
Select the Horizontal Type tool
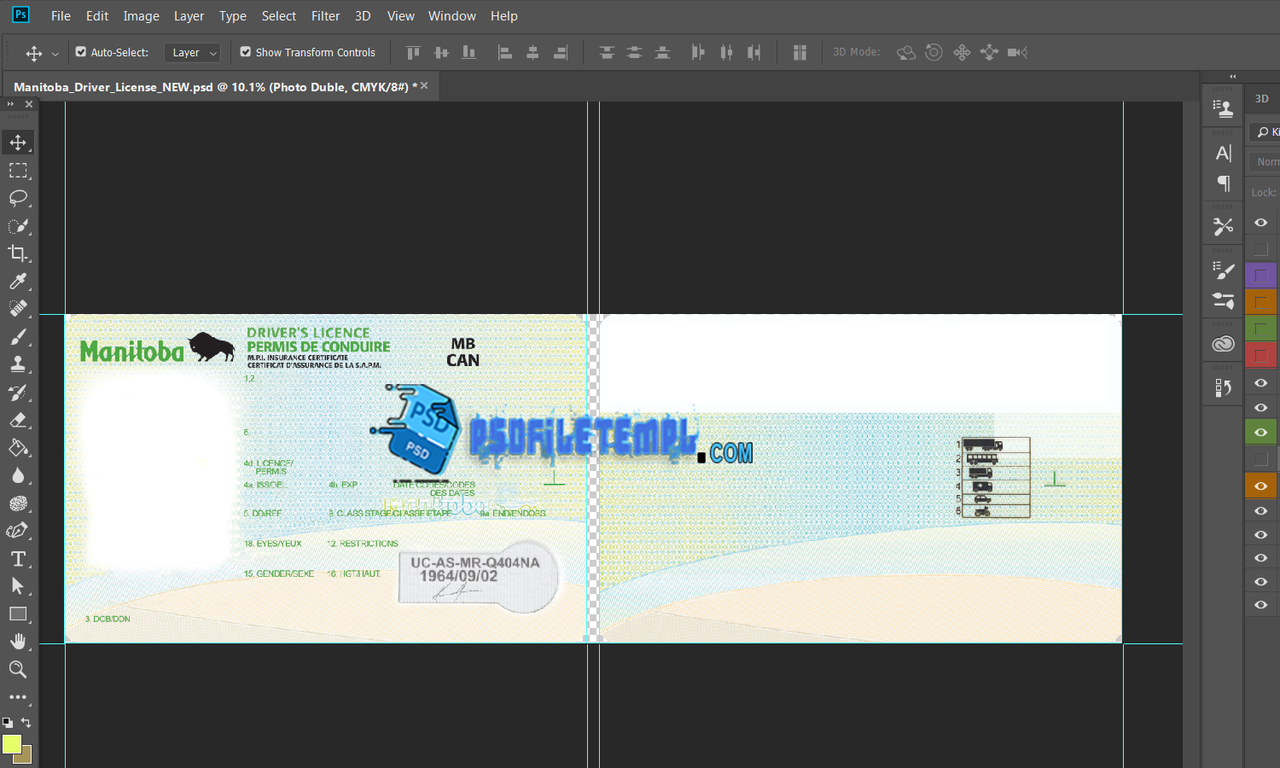pyautogui.click(x=18, y=559)
